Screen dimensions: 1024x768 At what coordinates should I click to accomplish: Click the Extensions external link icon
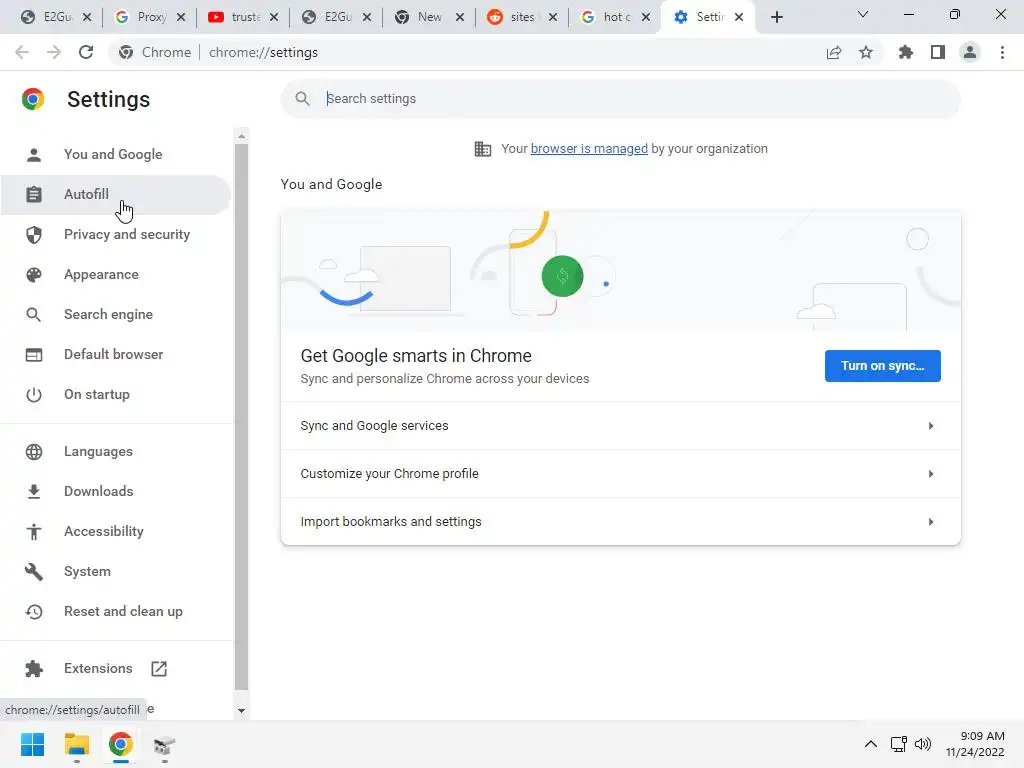[159, 669]
